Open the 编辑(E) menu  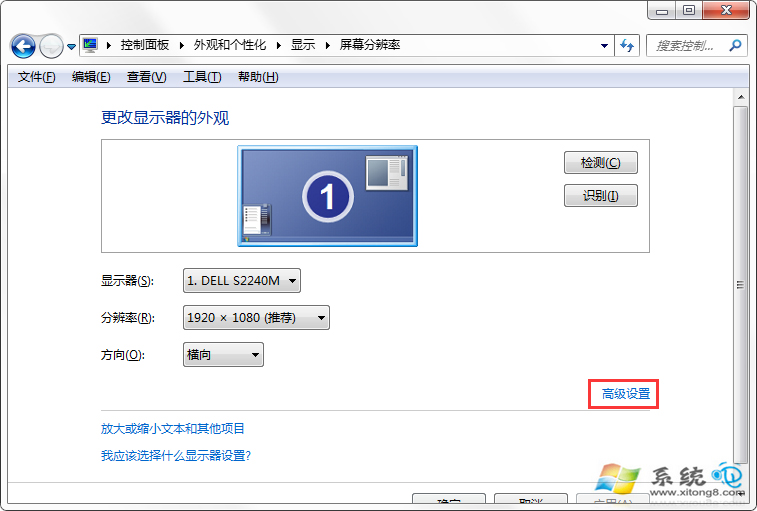click(91, 77)
